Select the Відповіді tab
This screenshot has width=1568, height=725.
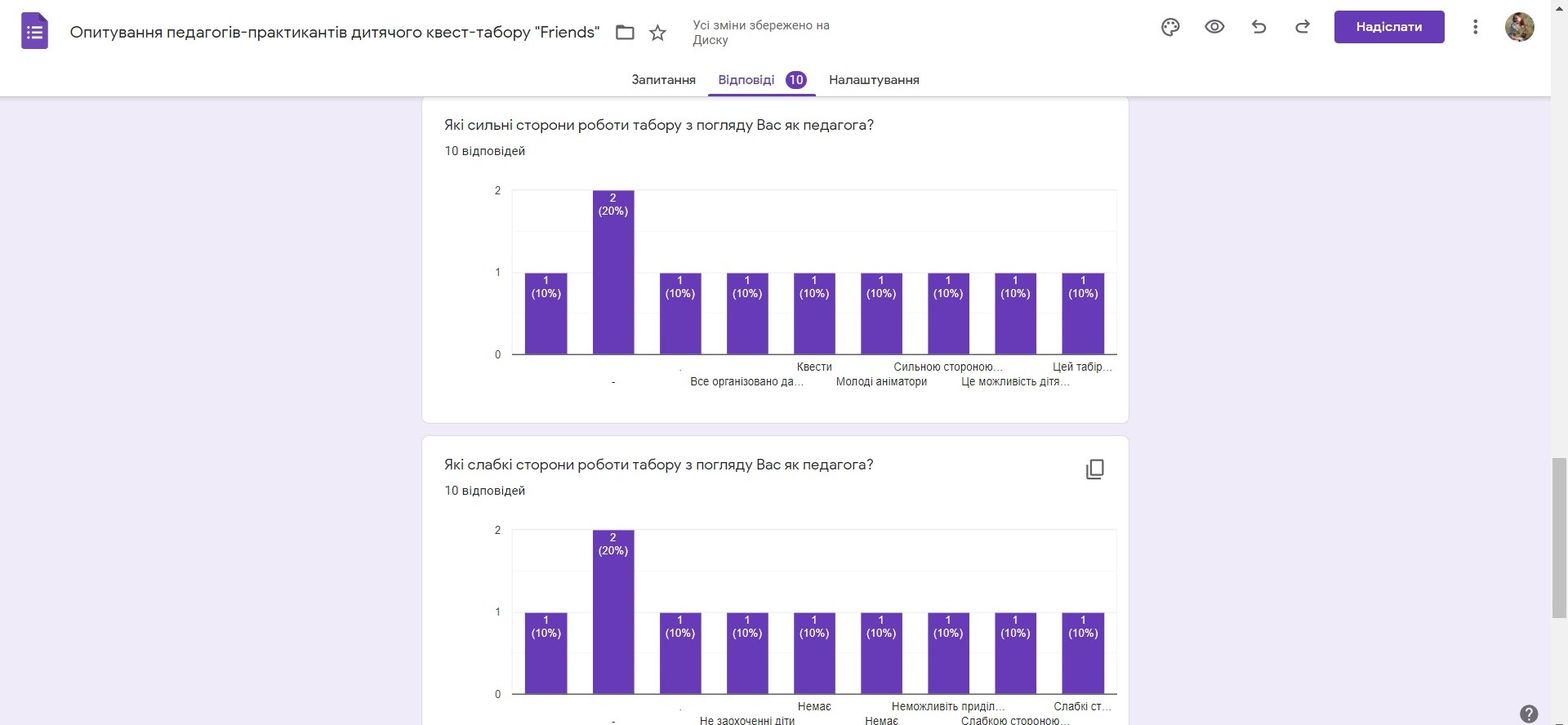tap(746, 80)
